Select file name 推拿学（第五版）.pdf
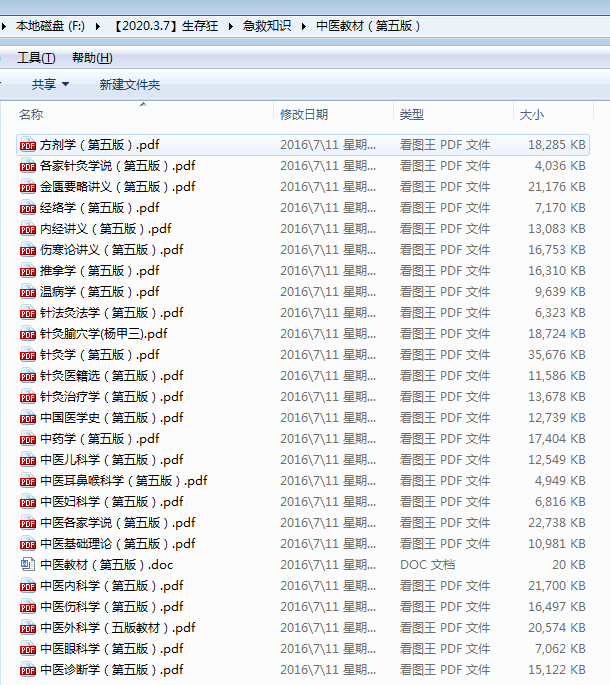The width and height of the screenshot is (610, 685). tap(100, 270)
